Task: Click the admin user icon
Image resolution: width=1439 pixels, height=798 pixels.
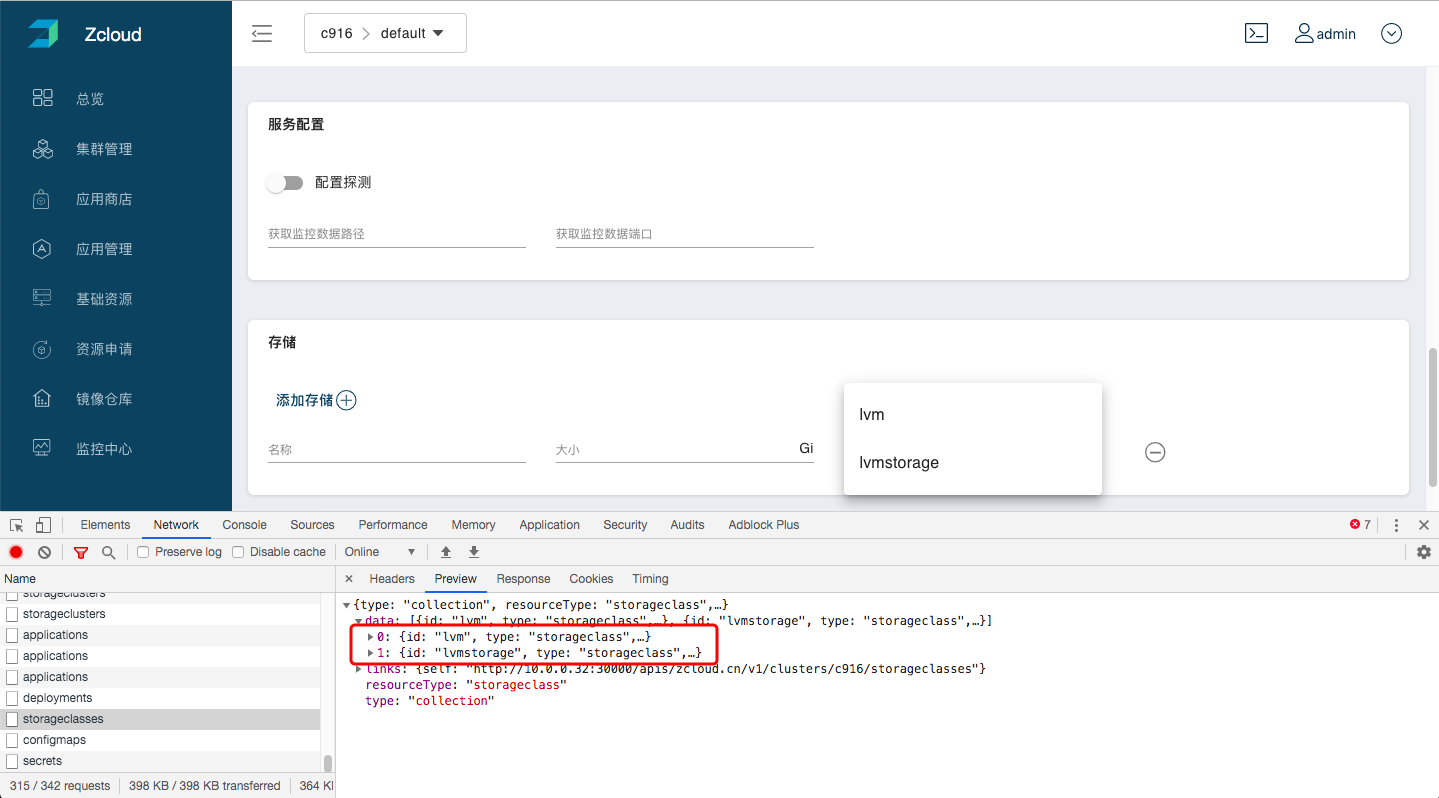Action: (1303, 33)
